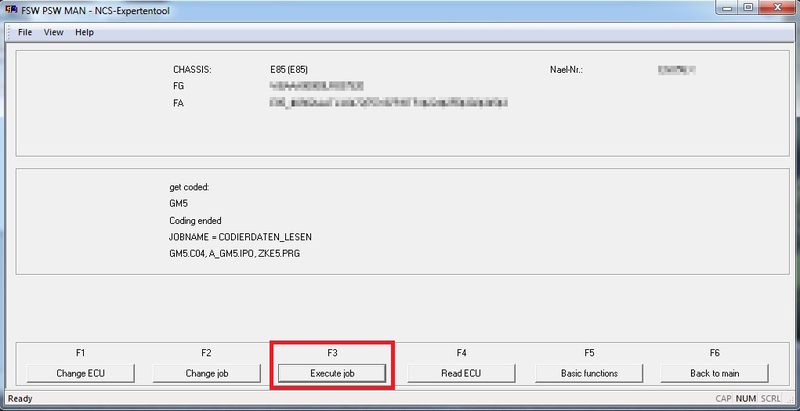Open the View menu
The image size is (800, 411).
(x=53, y=32)
